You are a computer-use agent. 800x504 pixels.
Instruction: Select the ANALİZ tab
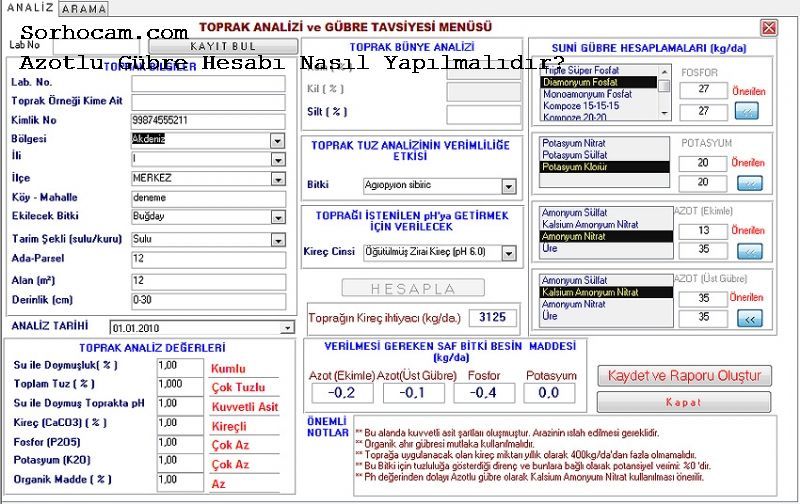tap(22, 8)
